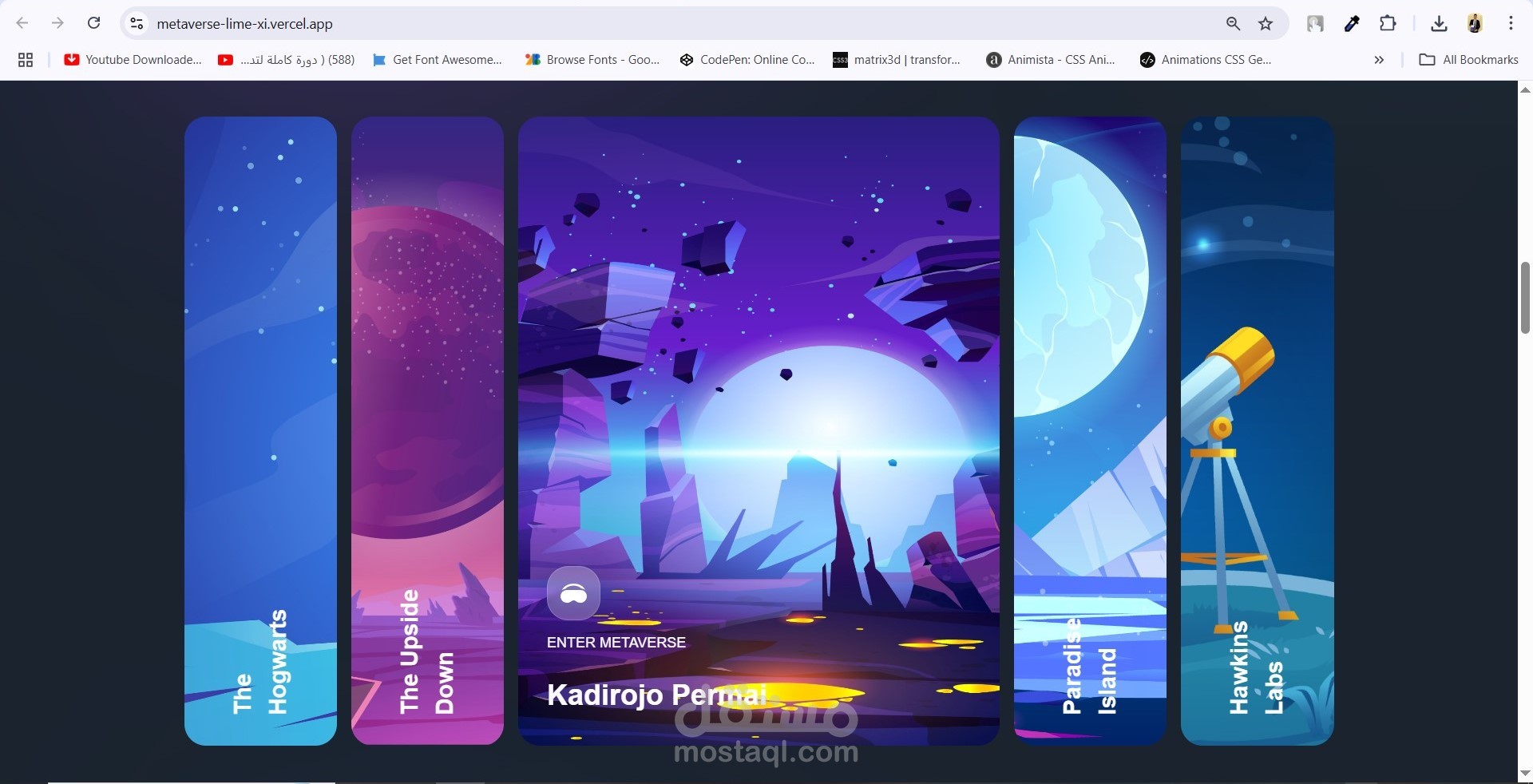Click the extension icon left of eyedropper
The image size is (1533, 784).
pos(1315,24)
